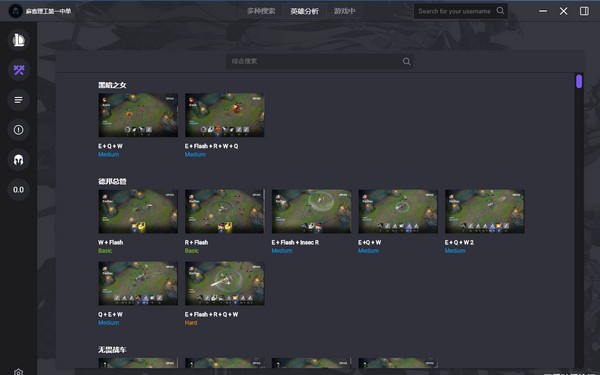Open the helmet champion sidebar icon
The image size is (600, 375).
(x=18, y=160)
